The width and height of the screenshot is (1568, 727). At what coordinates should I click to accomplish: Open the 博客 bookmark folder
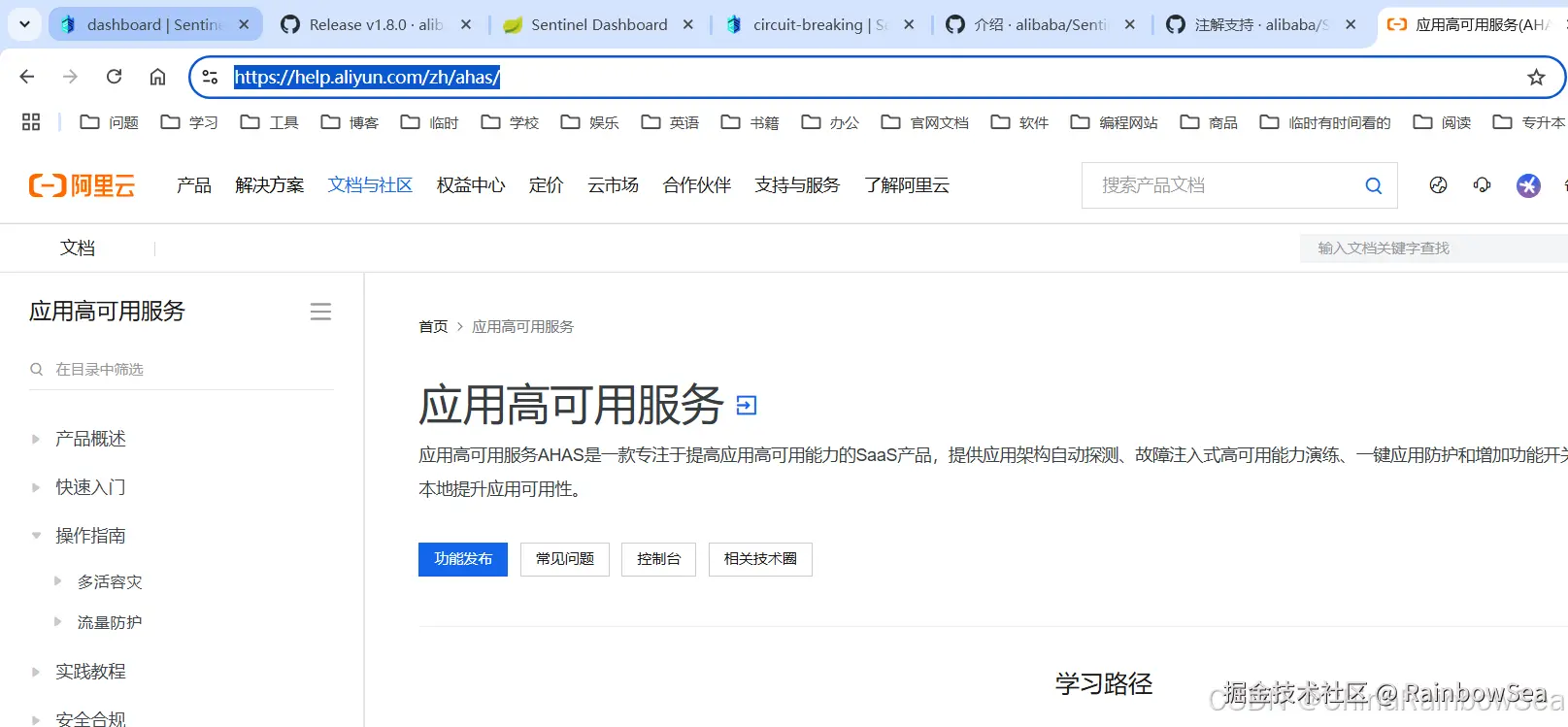350,122
